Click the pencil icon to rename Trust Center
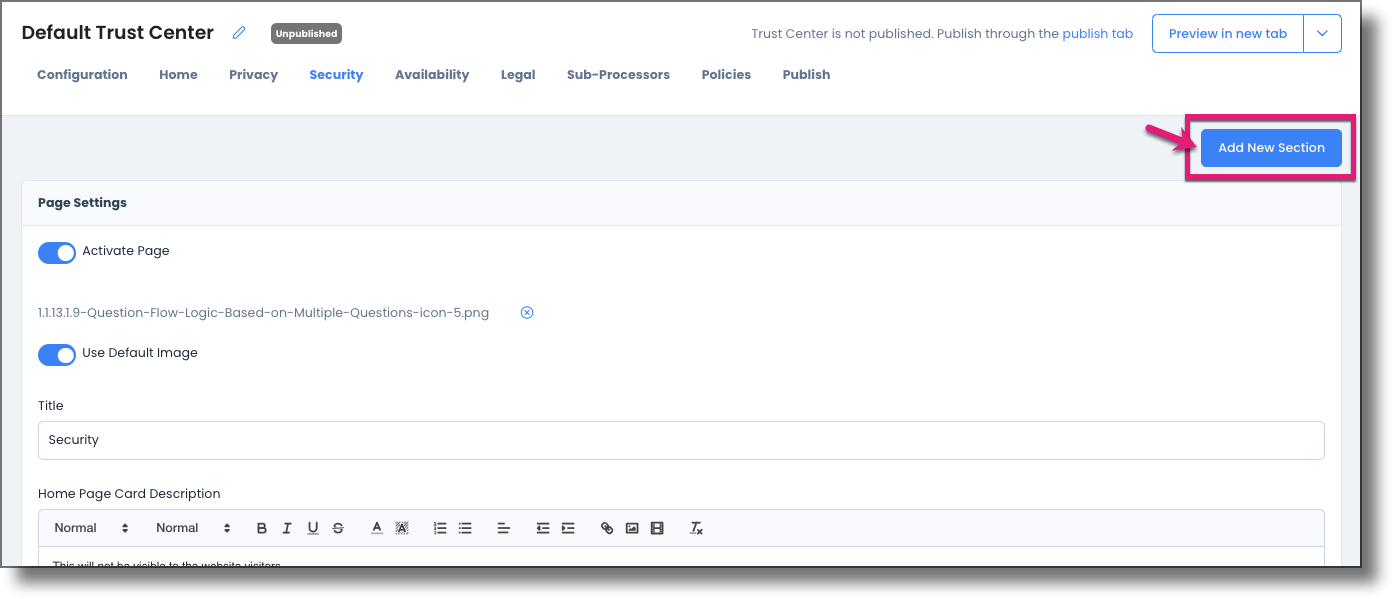The image size is (1393, 599). pyautogui.click(x=239, y=33)
